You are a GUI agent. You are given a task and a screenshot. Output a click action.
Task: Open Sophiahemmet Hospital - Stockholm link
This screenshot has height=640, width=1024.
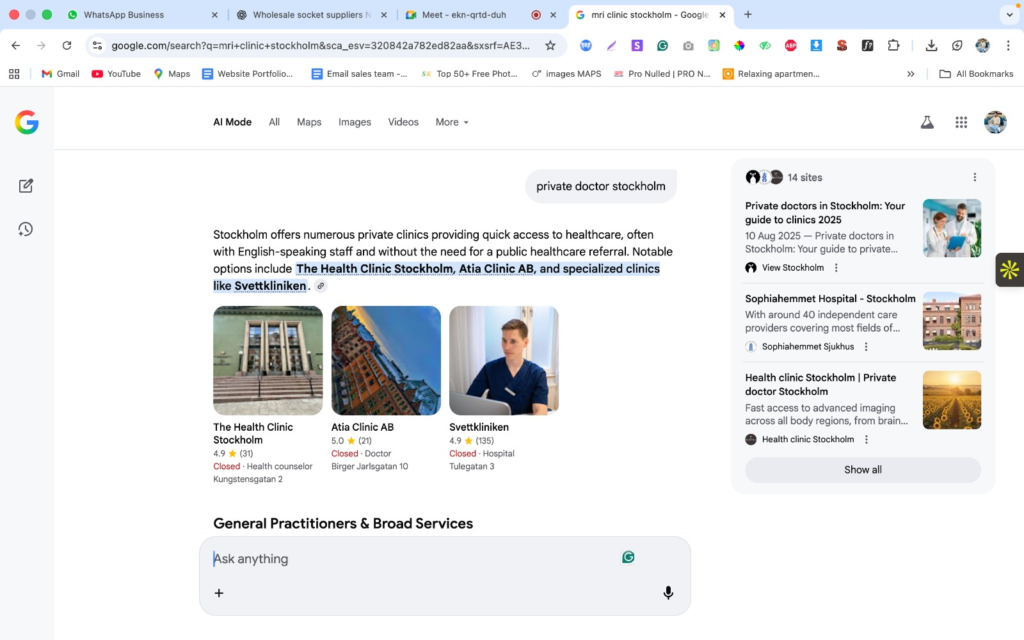click(x=830, y=298)
